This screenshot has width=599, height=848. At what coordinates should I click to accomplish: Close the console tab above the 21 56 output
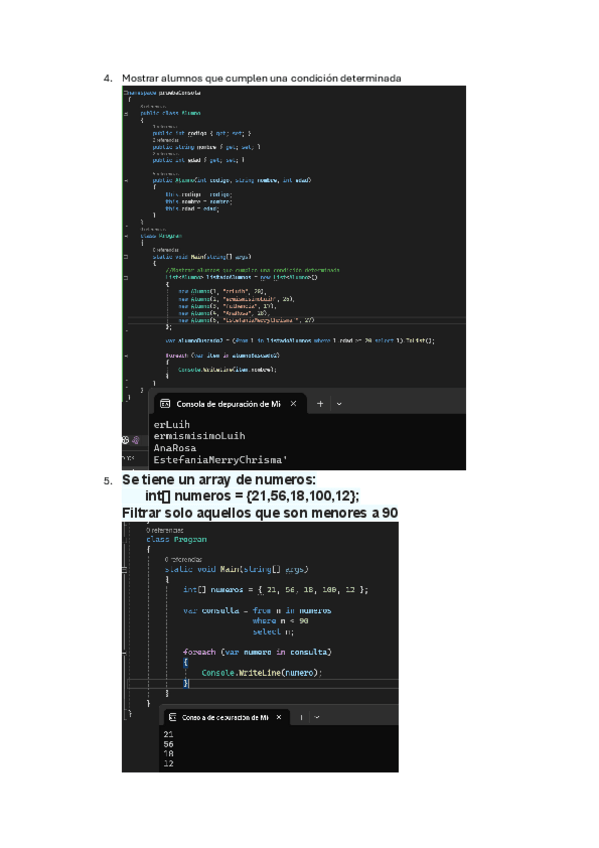(279, 717)
